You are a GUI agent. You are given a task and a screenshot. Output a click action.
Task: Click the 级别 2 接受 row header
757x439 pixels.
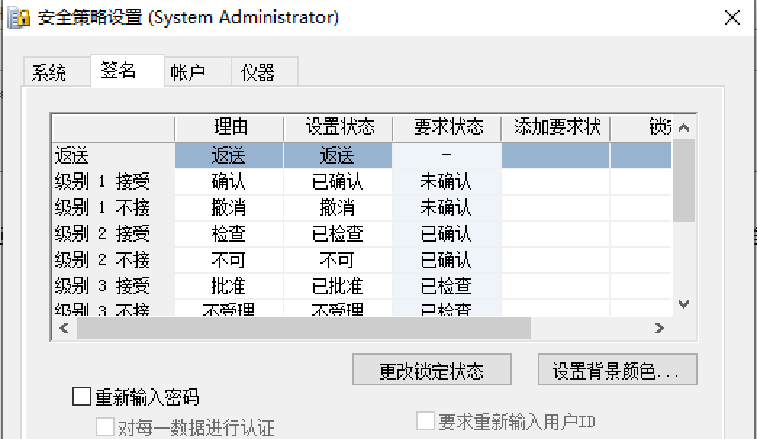(x=113, y=234)
